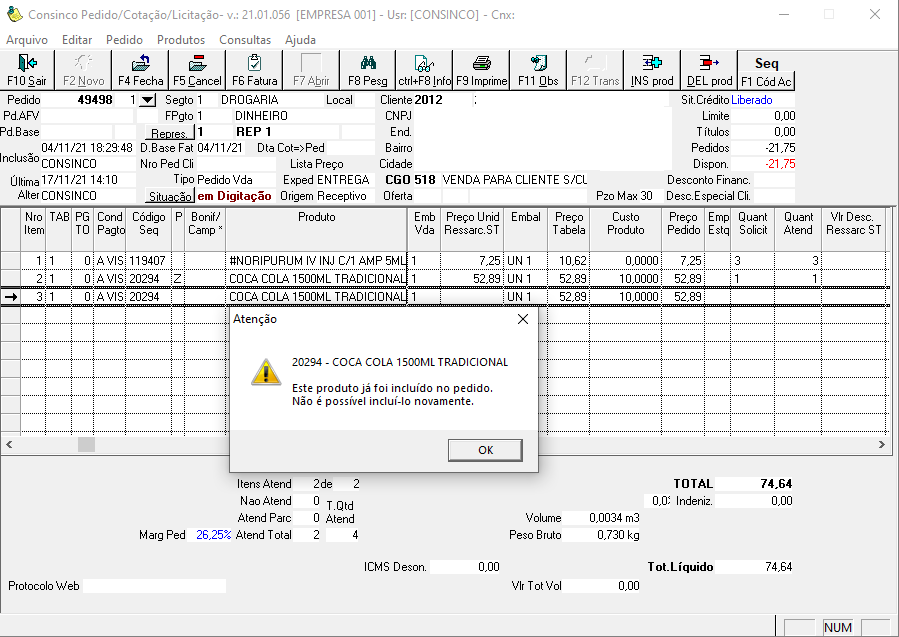Click the Custo Produto column header
This screenshot has width=899, height=637.
[x=625, y=229]
